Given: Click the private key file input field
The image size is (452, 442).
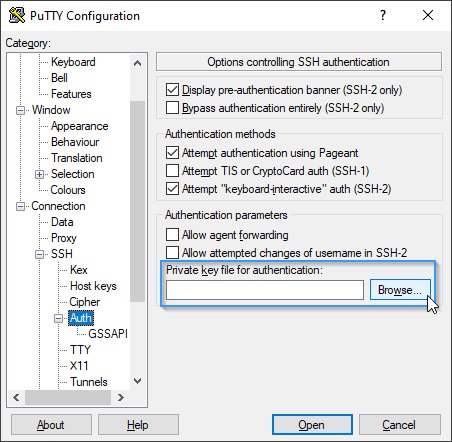Looking at the screenshot, I should 265,290.
